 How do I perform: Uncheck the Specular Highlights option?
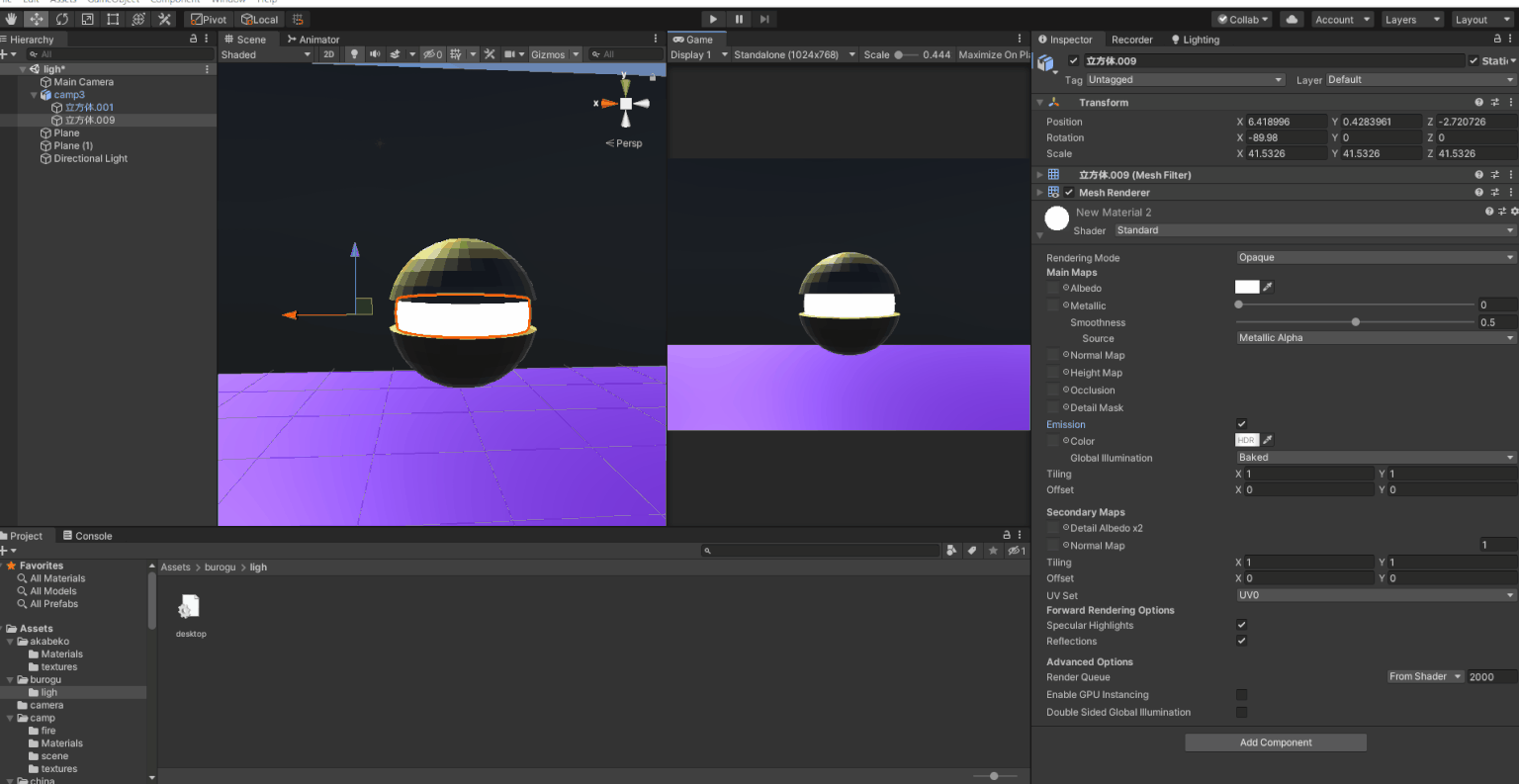(1241, 625)
